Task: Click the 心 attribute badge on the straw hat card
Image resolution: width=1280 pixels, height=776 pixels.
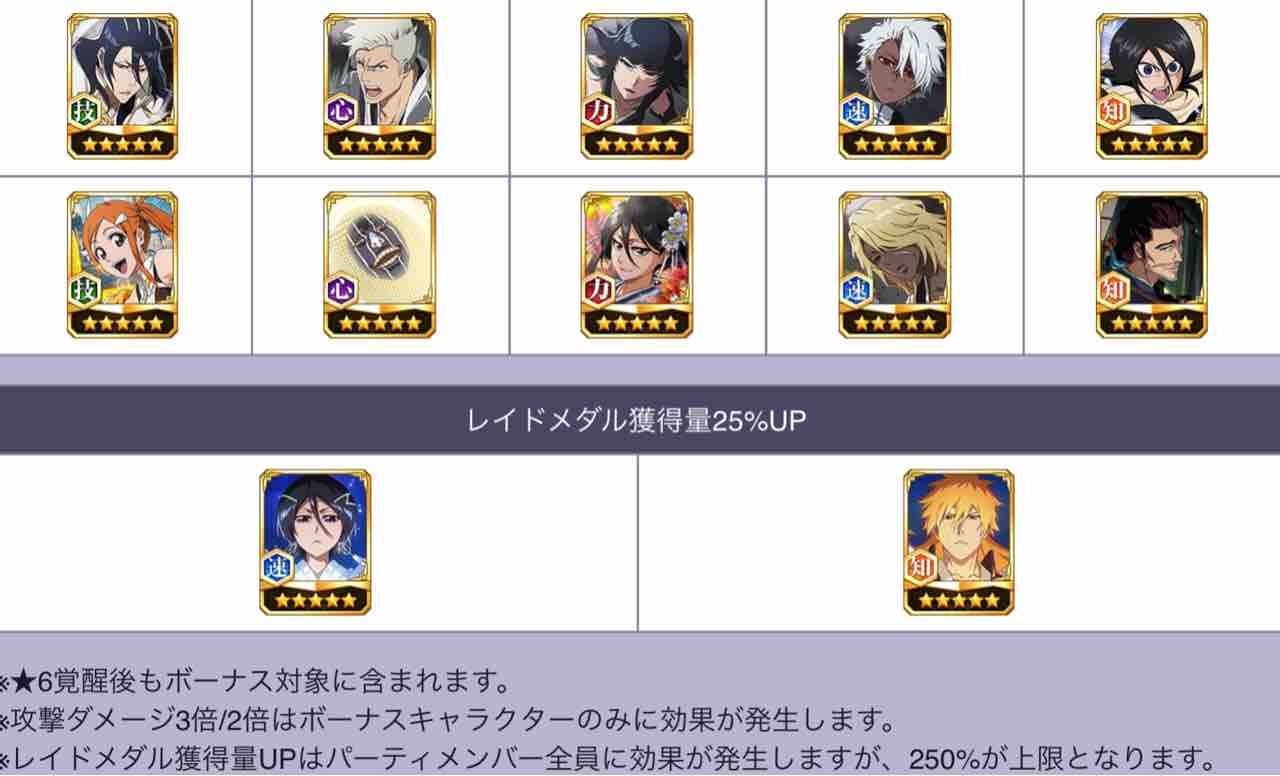Action: 342,290
